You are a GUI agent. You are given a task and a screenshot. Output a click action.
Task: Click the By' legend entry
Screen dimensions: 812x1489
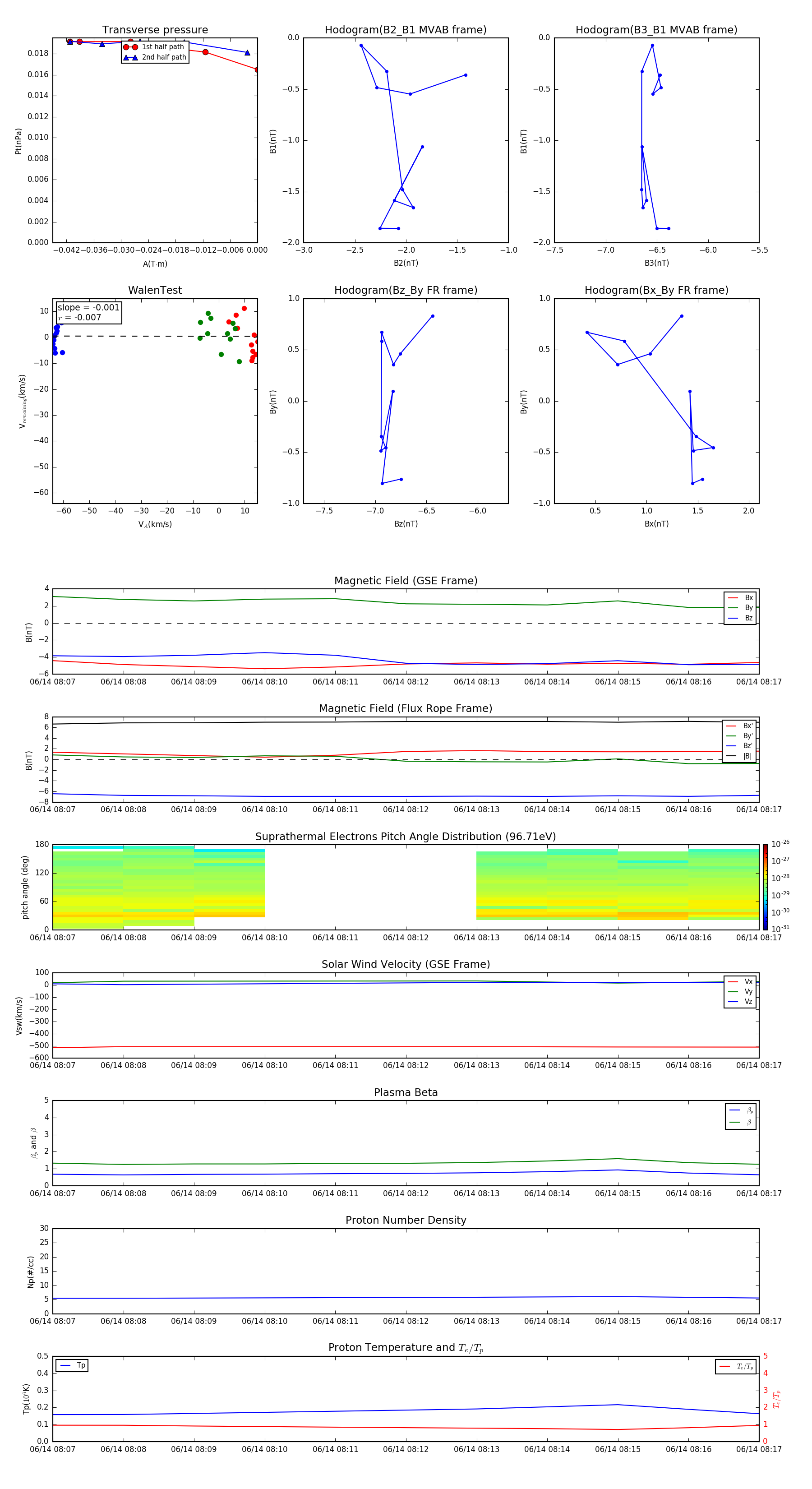739,736
